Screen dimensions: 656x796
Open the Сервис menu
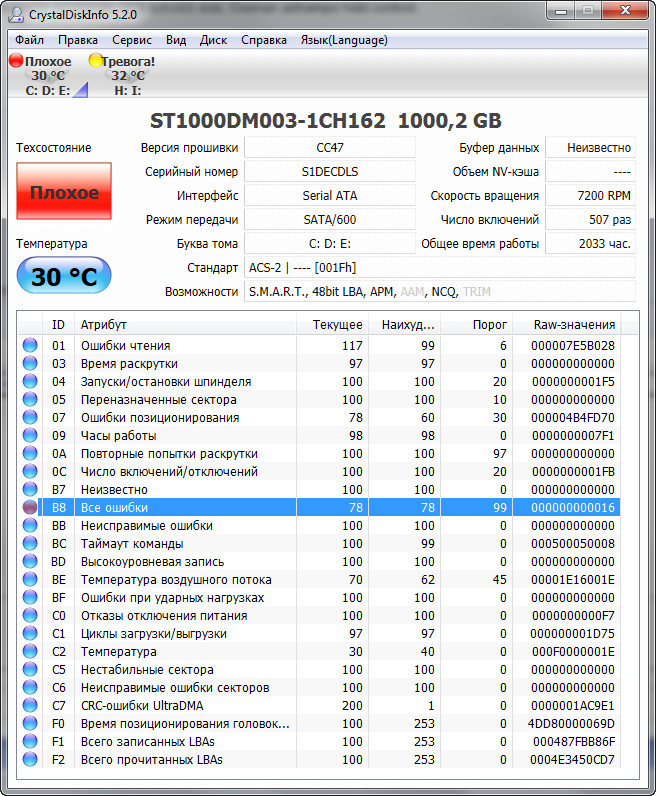[x=132, y=40]
